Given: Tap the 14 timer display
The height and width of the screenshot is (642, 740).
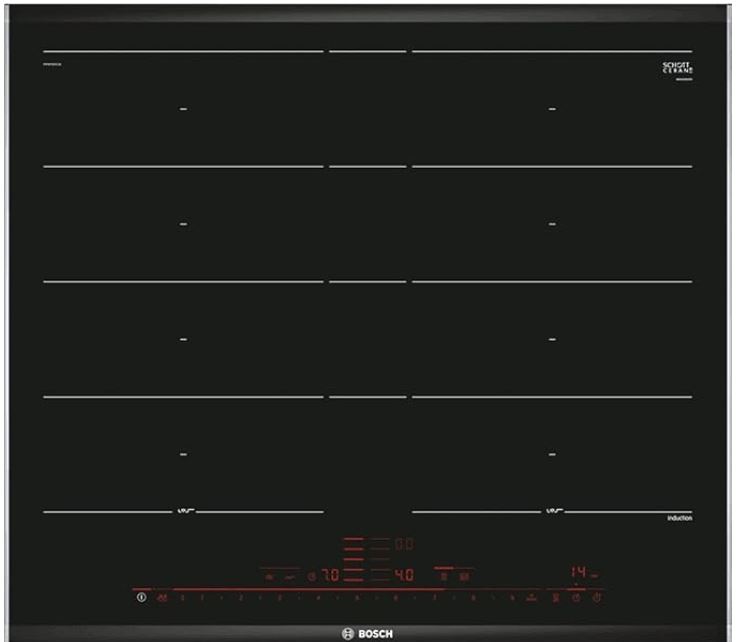Looking at the screenshot, I should pos(579,572).
